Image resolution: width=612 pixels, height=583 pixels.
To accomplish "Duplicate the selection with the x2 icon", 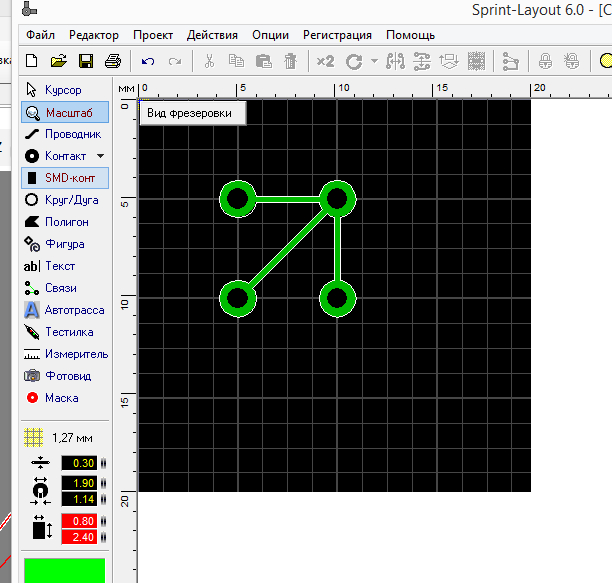I will [325, 61].
